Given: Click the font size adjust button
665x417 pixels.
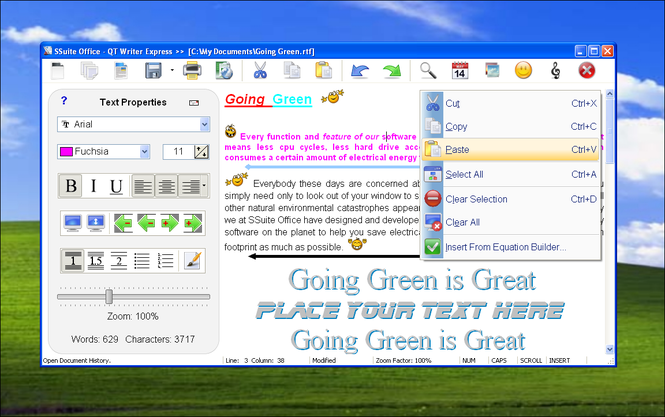Looking at the screenshot, I should click(201, 151).
